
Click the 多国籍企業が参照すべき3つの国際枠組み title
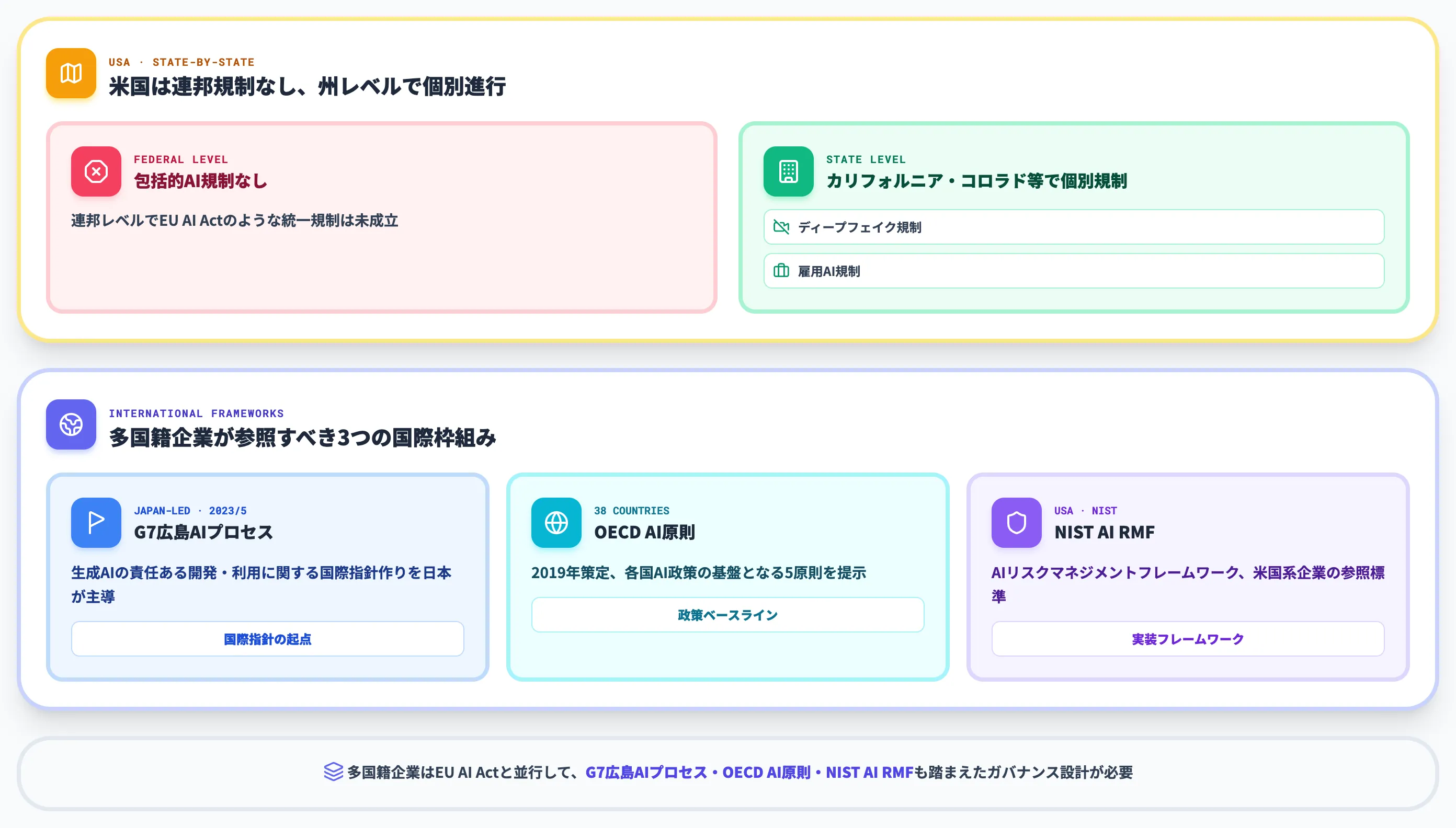pos(302,438)
